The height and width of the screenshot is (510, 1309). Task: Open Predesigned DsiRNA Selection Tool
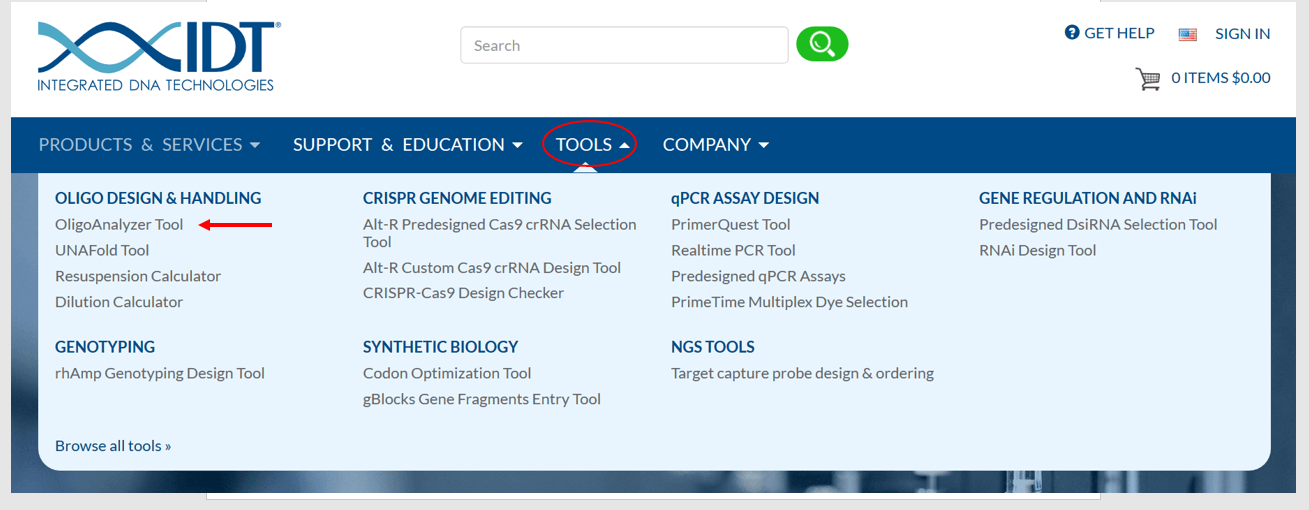(1098, 224)
